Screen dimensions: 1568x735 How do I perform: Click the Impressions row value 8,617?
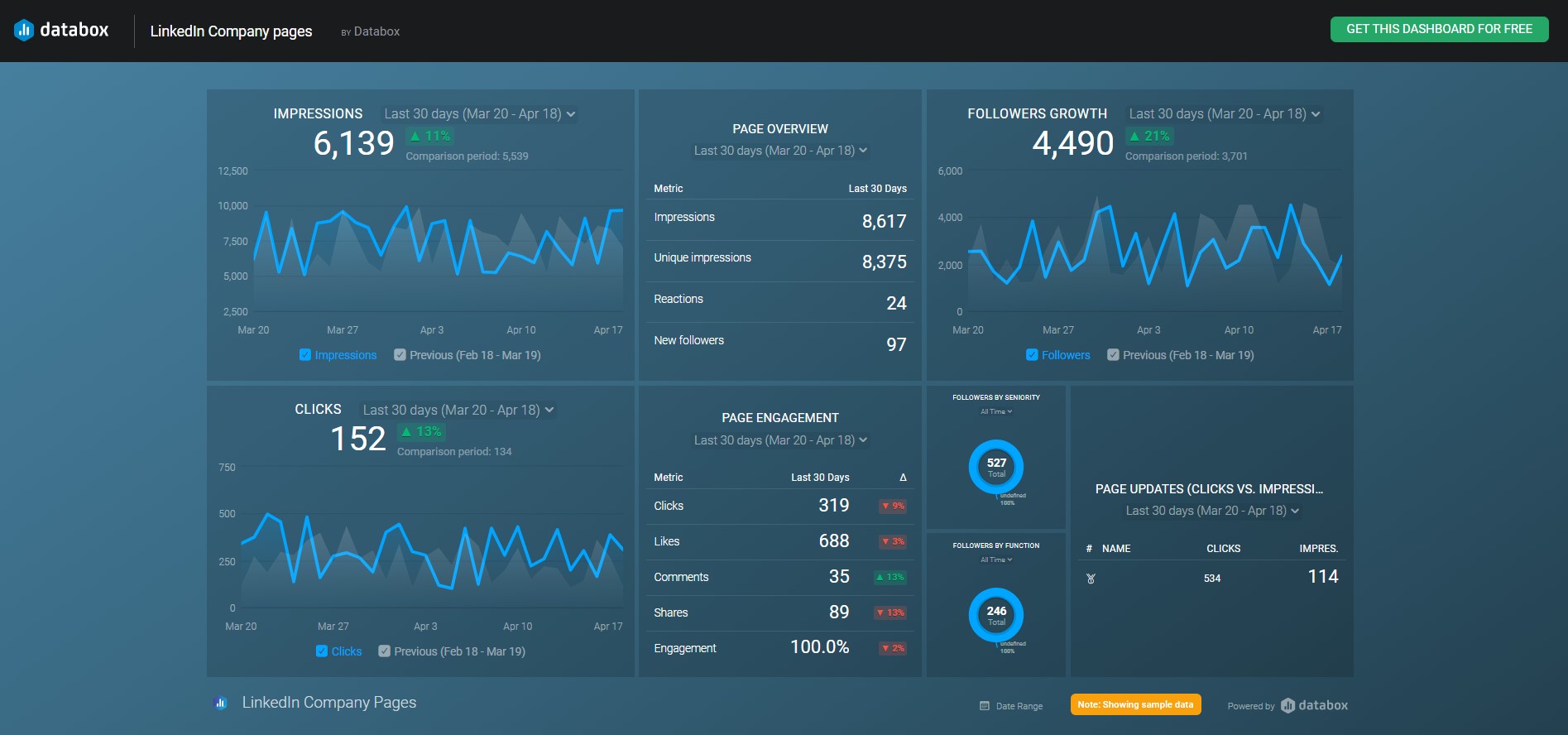tap(885, 221)
